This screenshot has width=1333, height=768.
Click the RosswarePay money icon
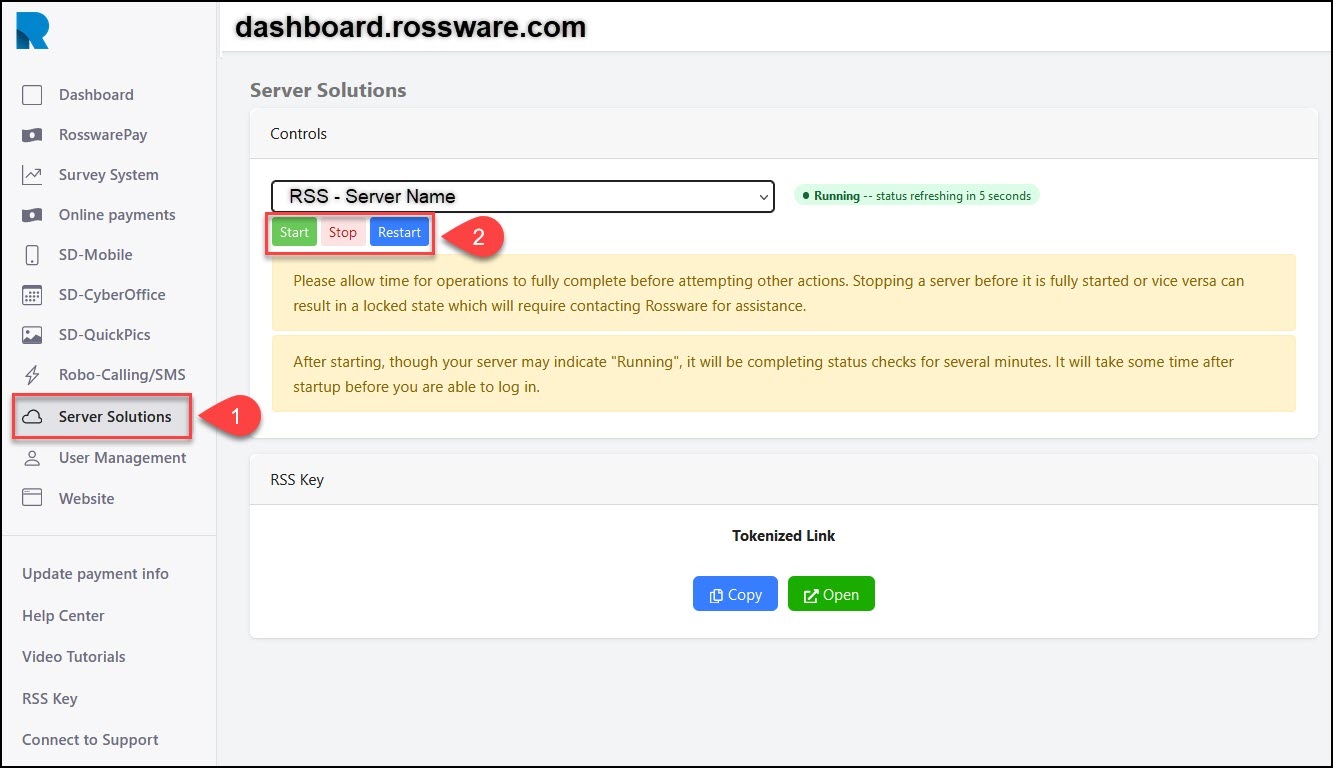[x=32, y=135]
